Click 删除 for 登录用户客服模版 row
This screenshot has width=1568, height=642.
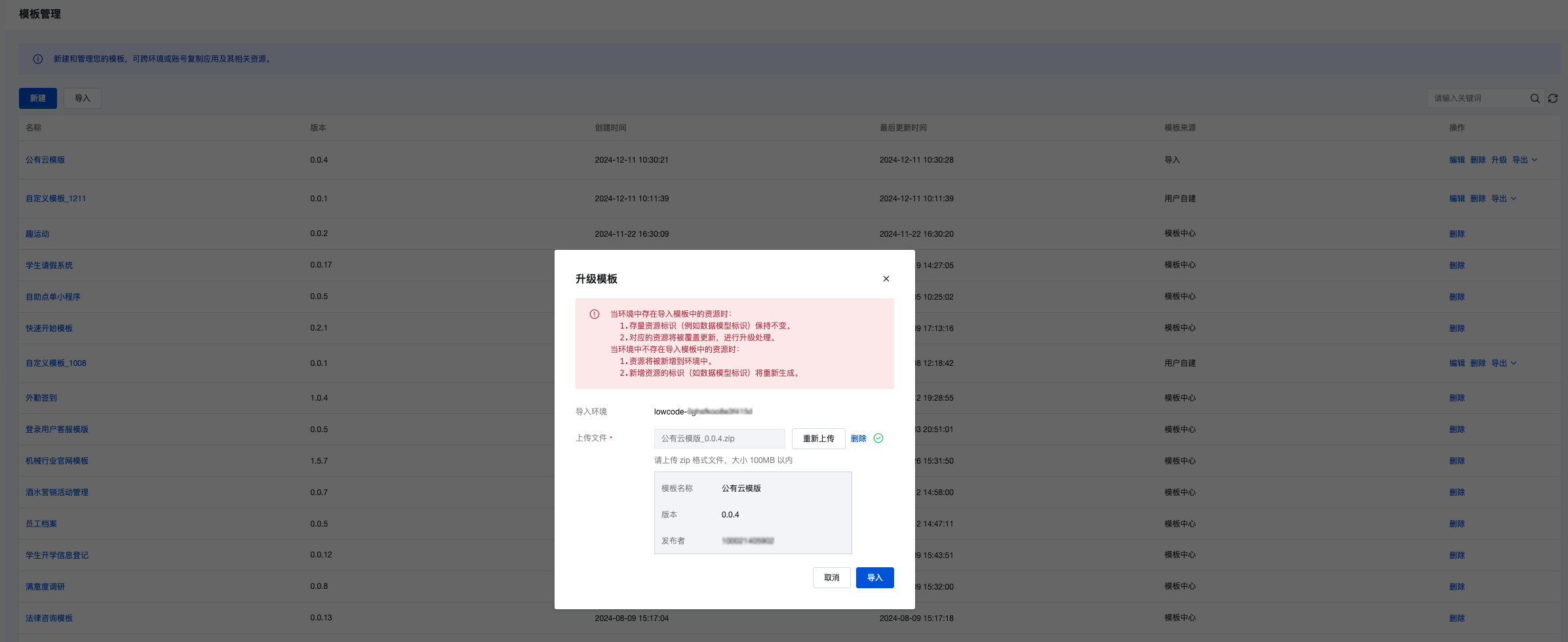coord(1457,430)
